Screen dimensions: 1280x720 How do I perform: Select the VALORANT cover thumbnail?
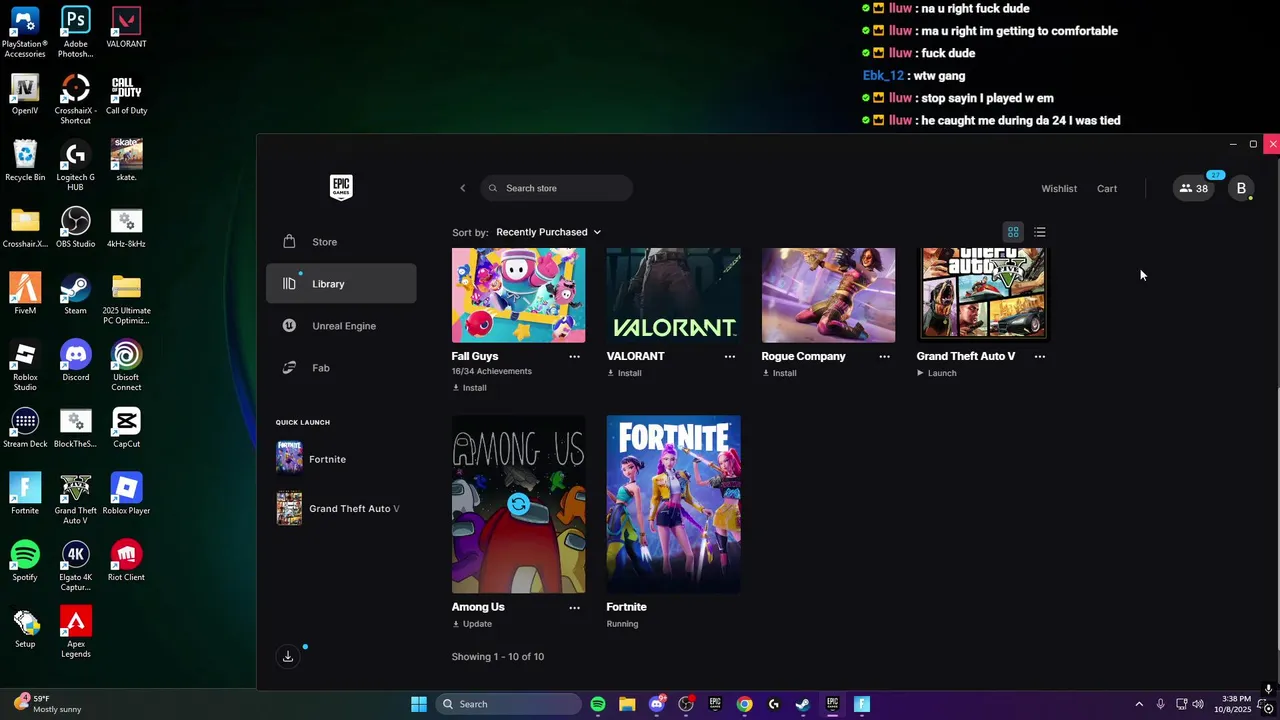(673, 295)
